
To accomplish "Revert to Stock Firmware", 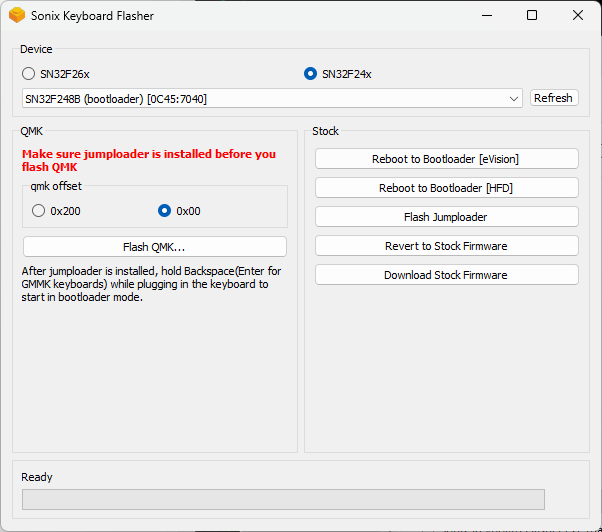I will click(x=447, y=246).
